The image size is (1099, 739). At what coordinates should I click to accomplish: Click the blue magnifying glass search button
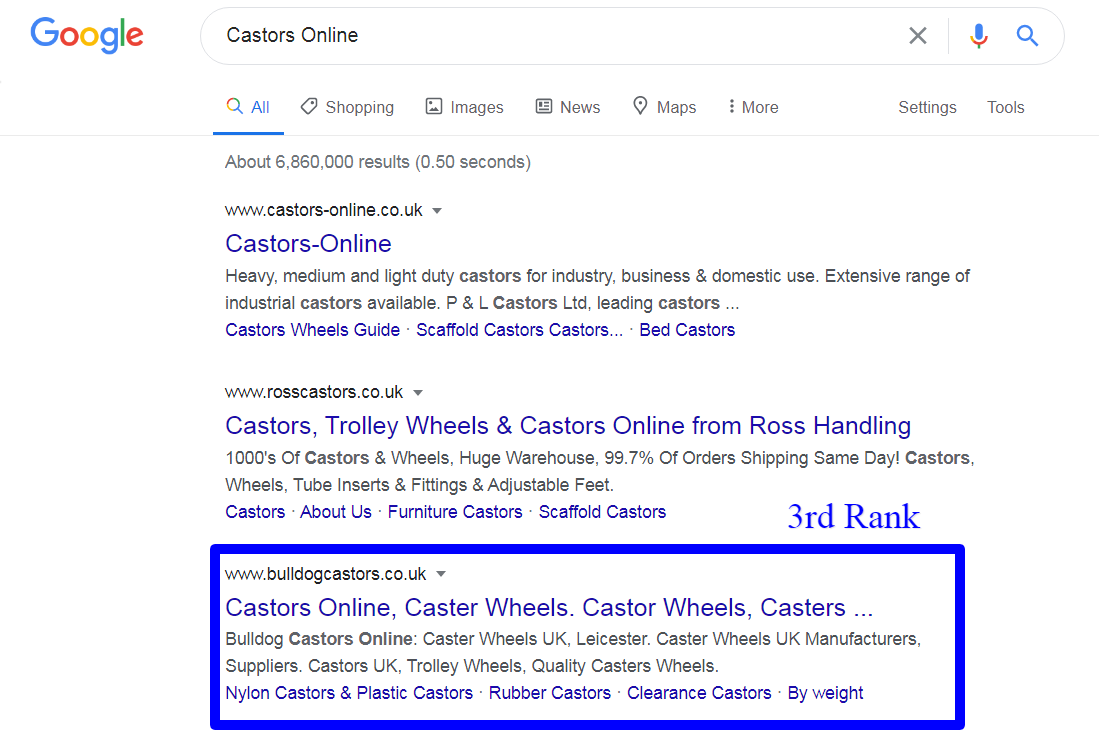pos(1027,35)
